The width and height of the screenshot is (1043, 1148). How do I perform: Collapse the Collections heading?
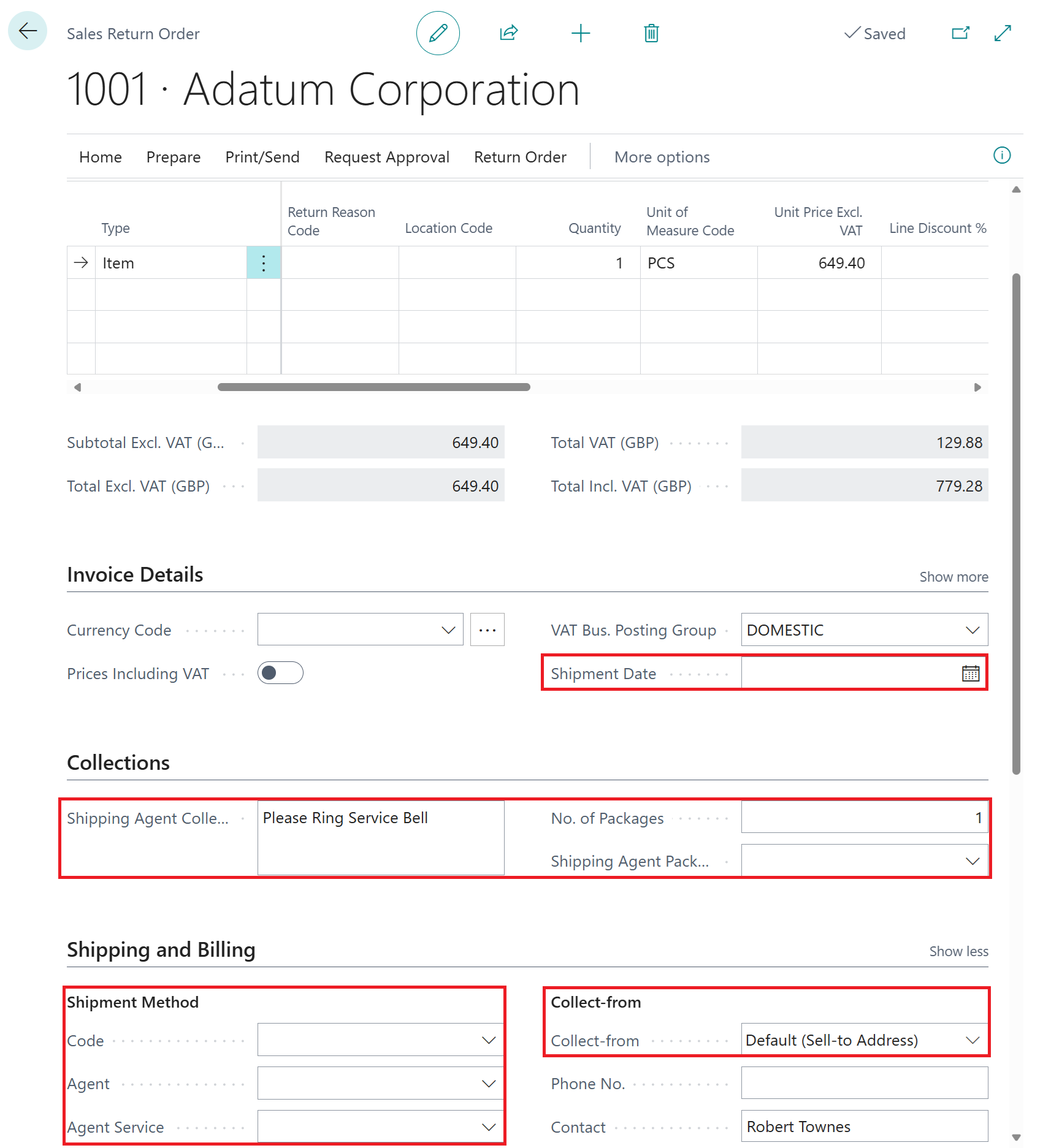pos(118,762)
